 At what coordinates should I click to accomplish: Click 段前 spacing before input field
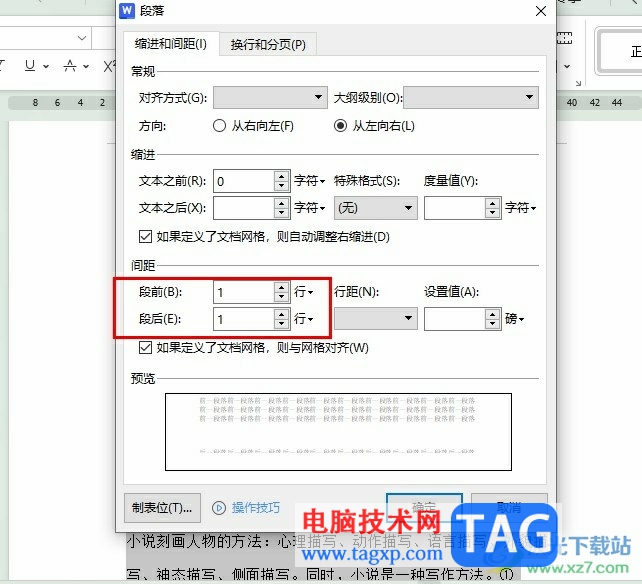click(x=244, y=292)
